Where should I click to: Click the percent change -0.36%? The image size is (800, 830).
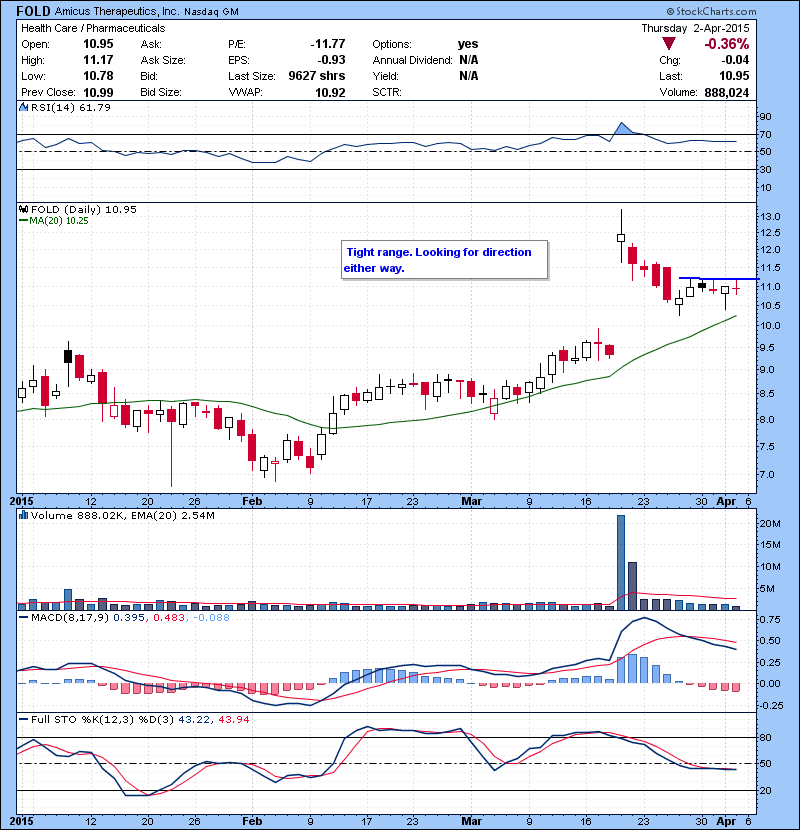[x=726, y=44]
